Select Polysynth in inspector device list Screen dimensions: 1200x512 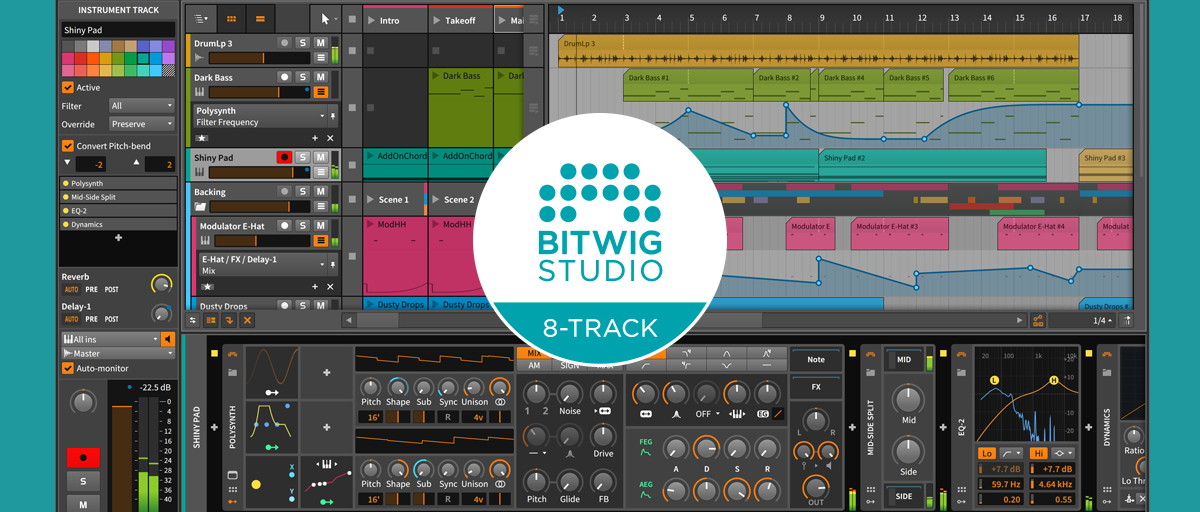click(118, 184)
